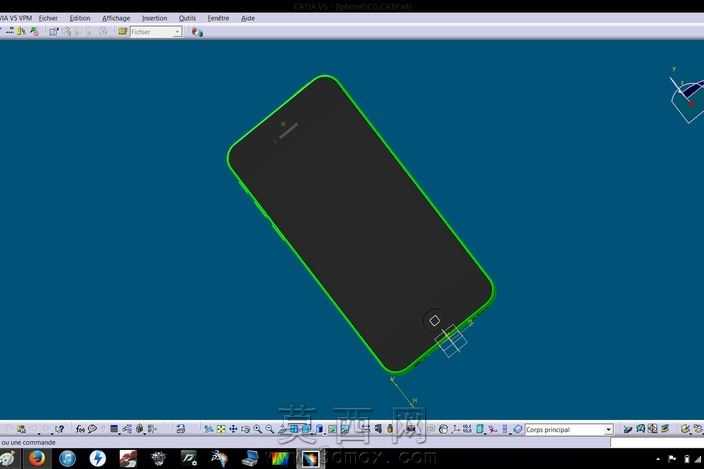The height and width of the screenshot is (469, 704).
Task: Select the Fit All In view icon
Action: (x=221, y=429)
